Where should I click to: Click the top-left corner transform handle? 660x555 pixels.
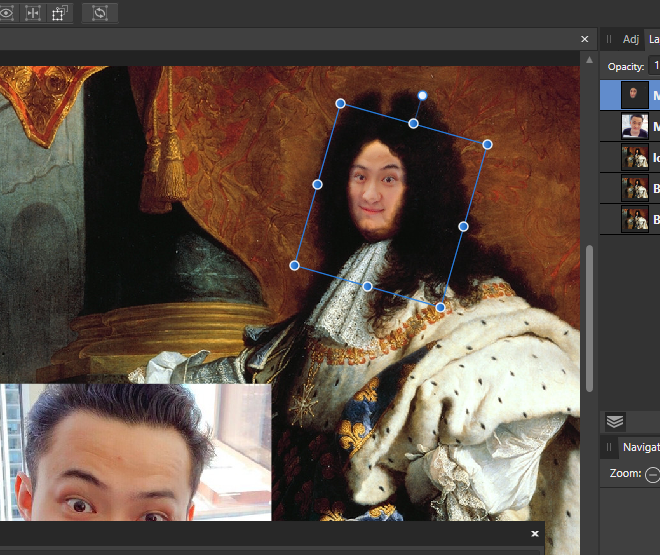(x=341, y=104)
